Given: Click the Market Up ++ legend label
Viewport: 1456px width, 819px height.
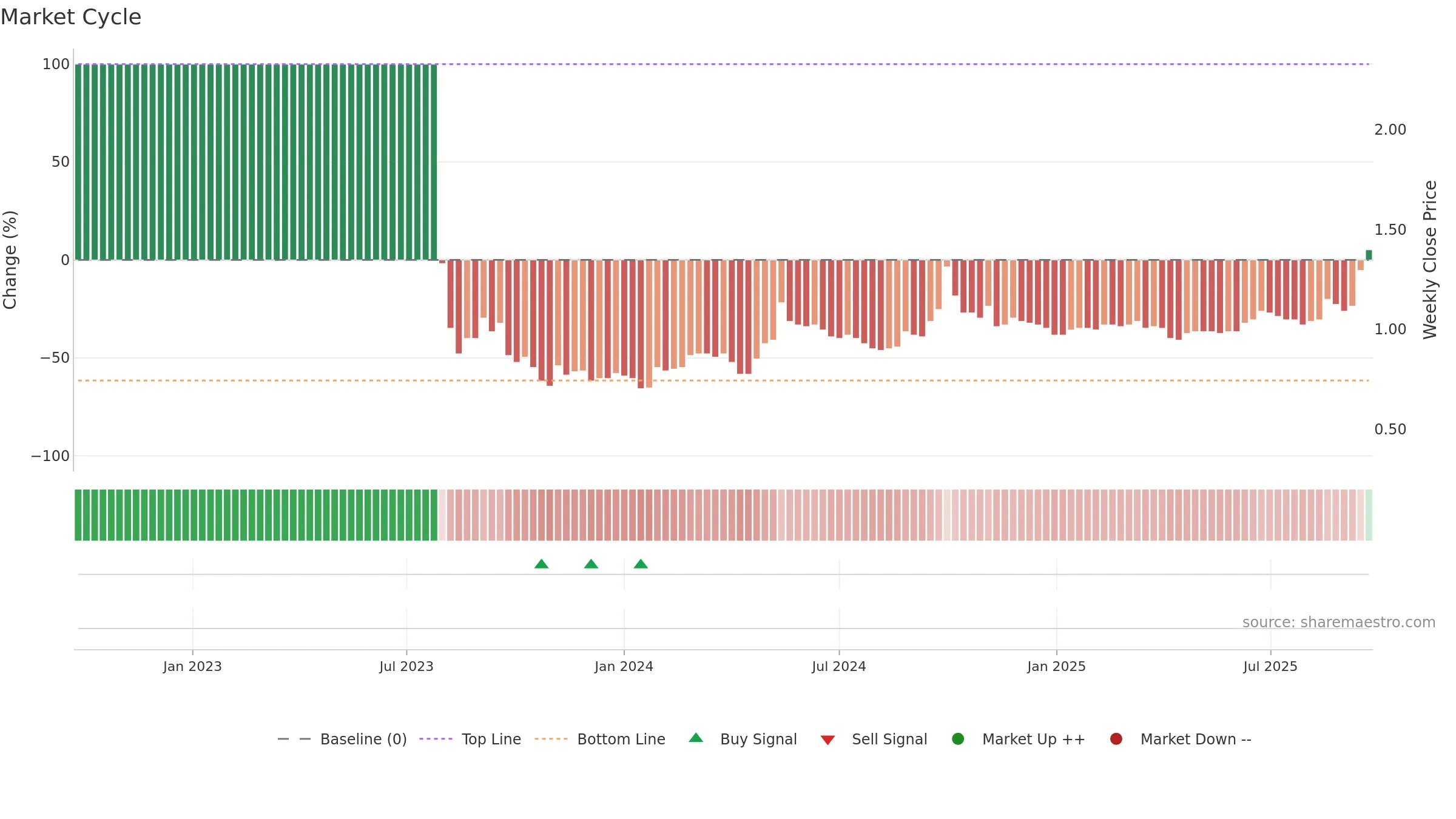Looking at the screenshot, I should pyautogui.click(x=1034, y=739).
